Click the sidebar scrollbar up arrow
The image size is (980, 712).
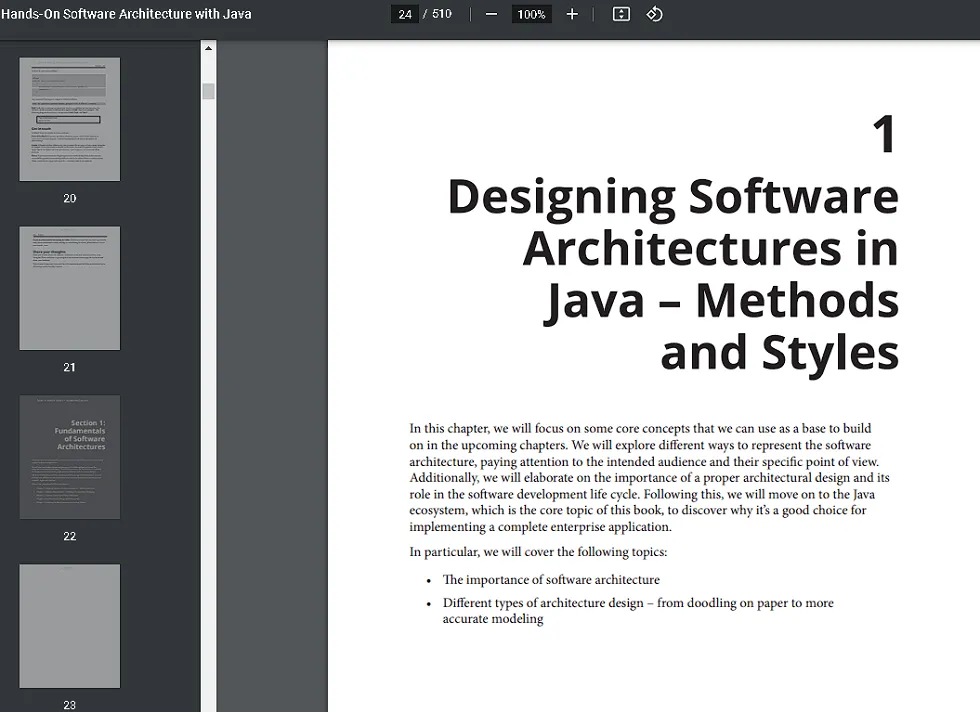208,48
